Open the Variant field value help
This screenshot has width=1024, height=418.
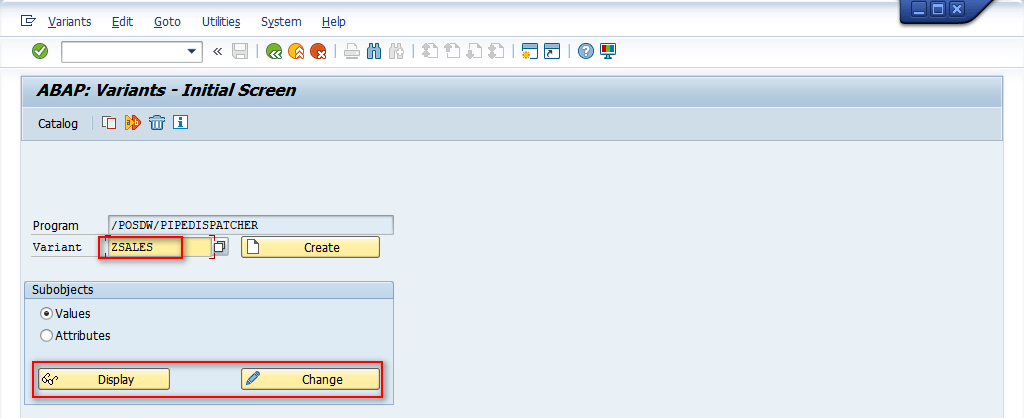(220, 247)
